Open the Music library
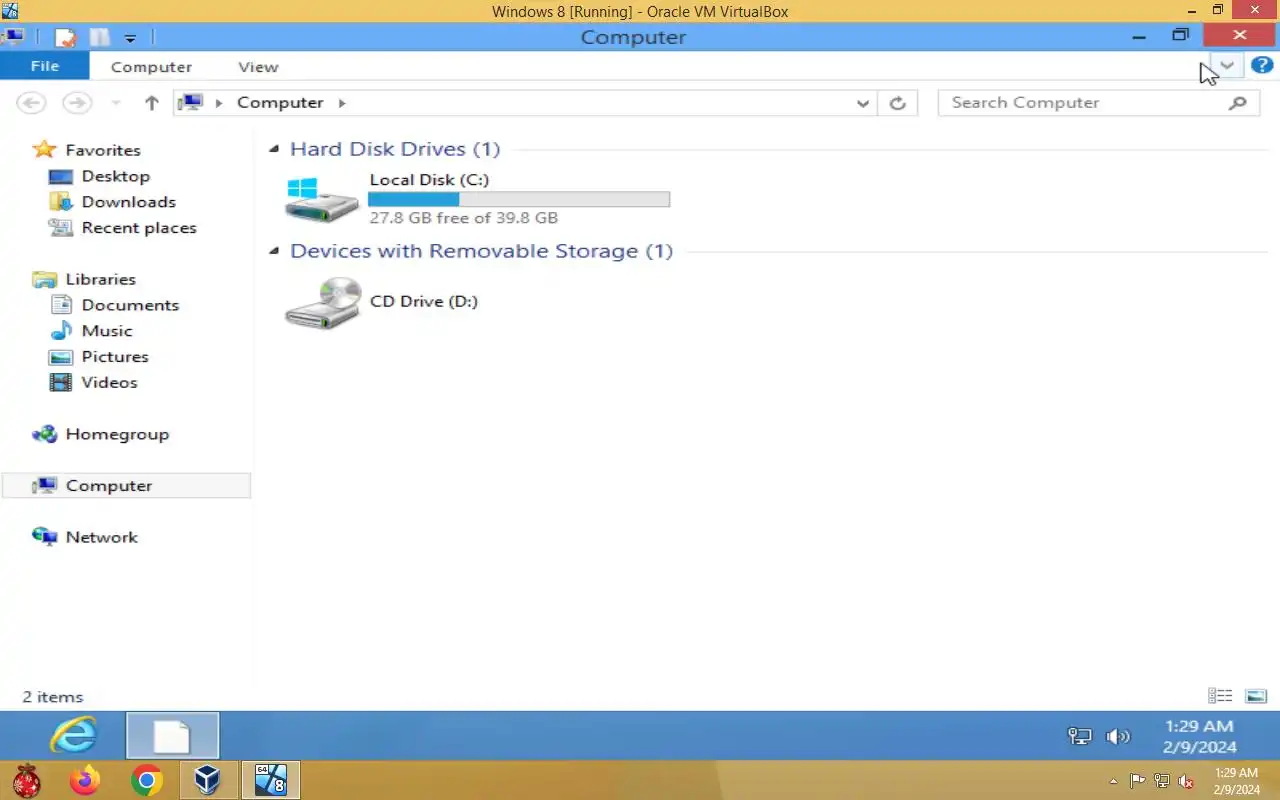1280x800 pixels. (106, 331)
